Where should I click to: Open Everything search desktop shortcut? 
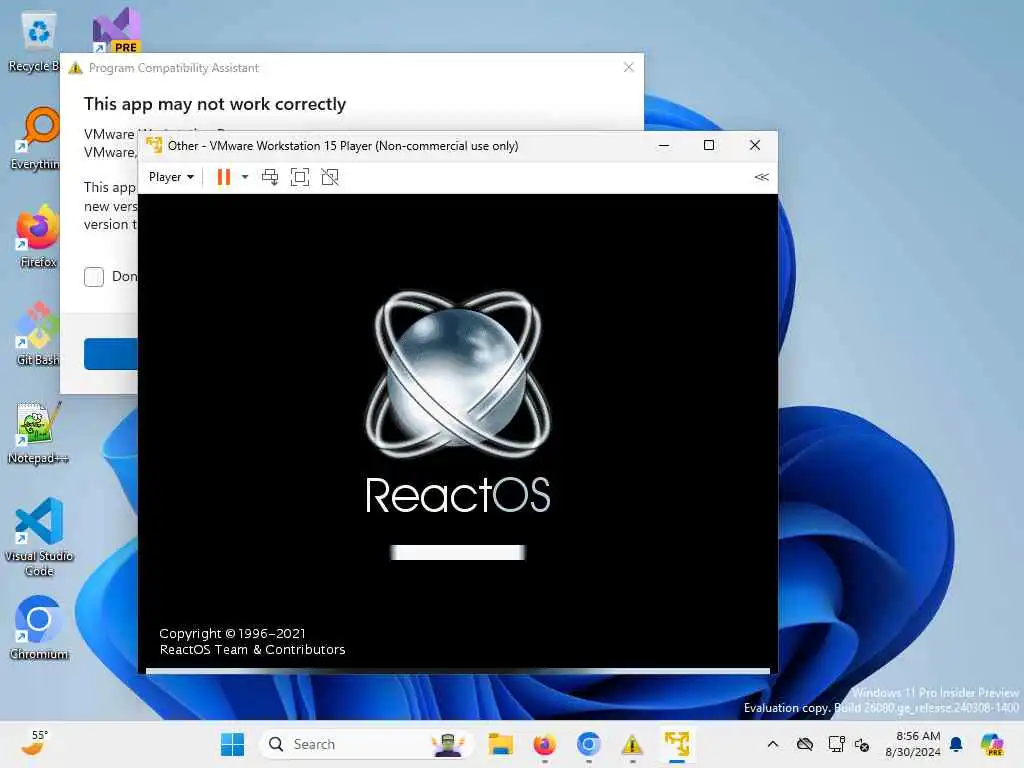[37, 138]
